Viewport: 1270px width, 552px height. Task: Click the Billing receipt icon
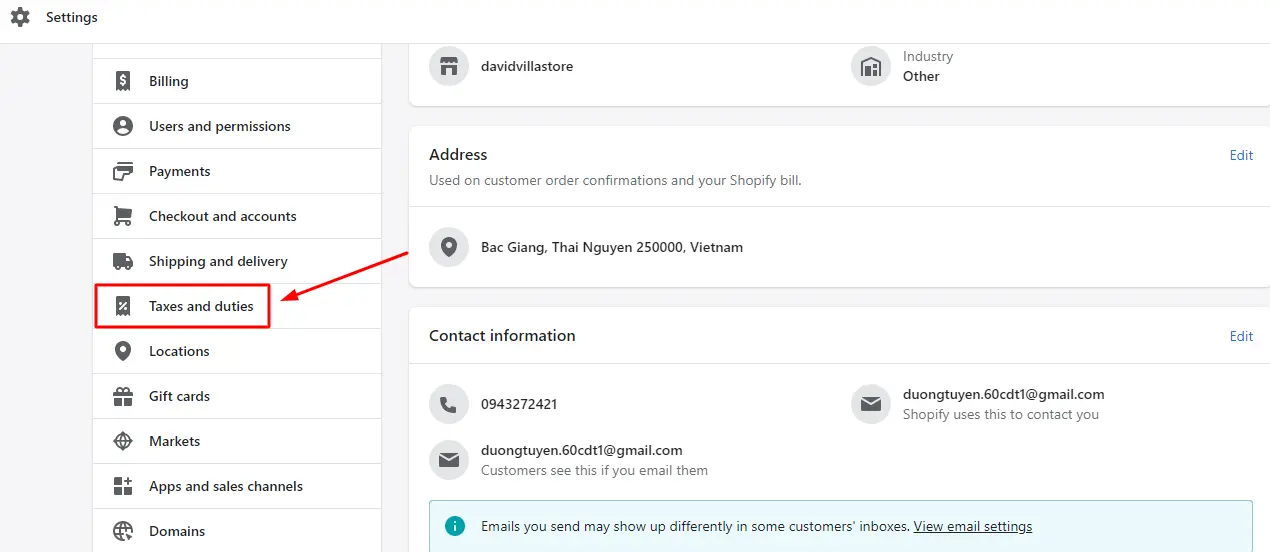pos(123,81)
